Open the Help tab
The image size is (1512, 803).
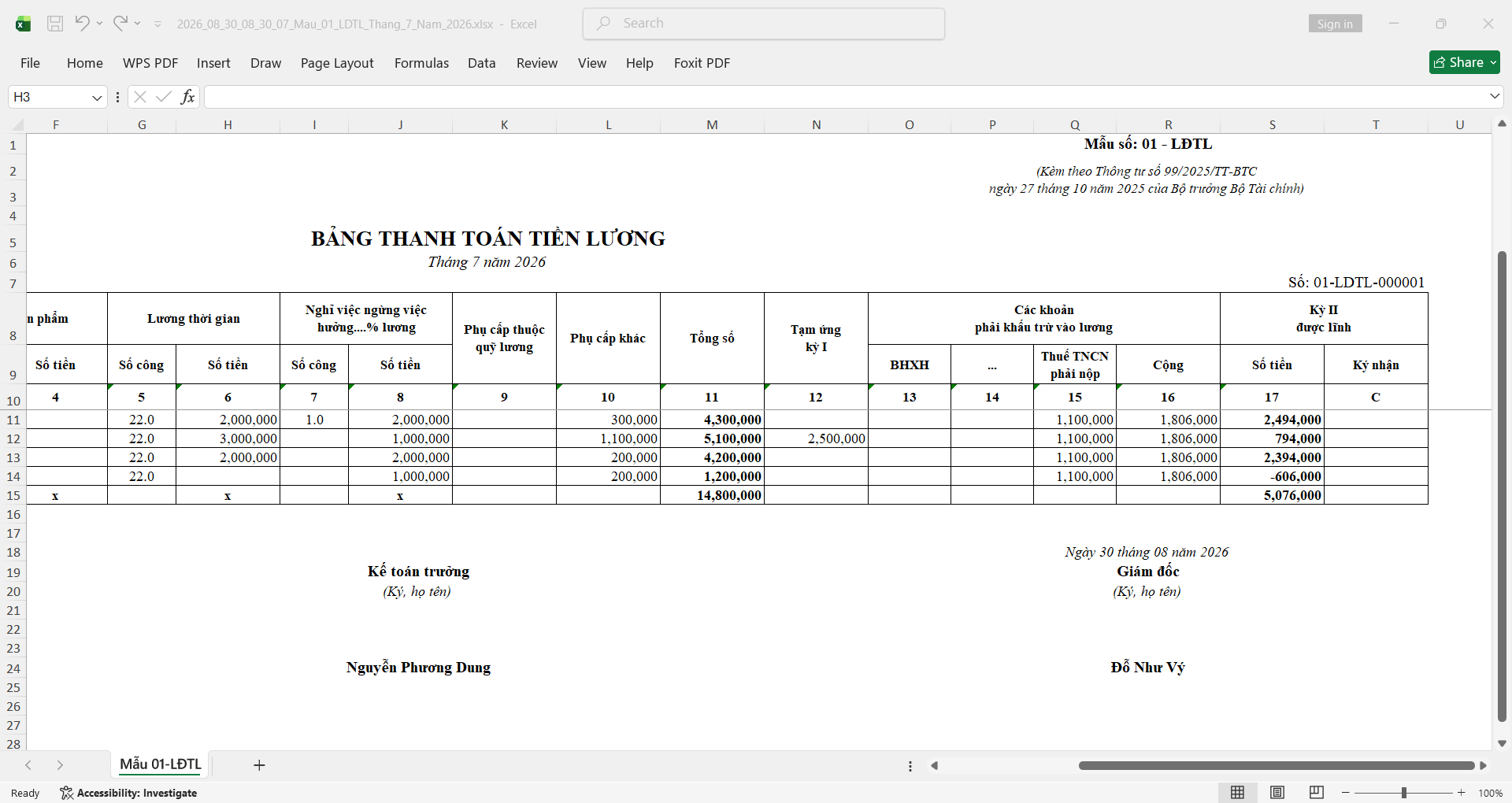639,63
